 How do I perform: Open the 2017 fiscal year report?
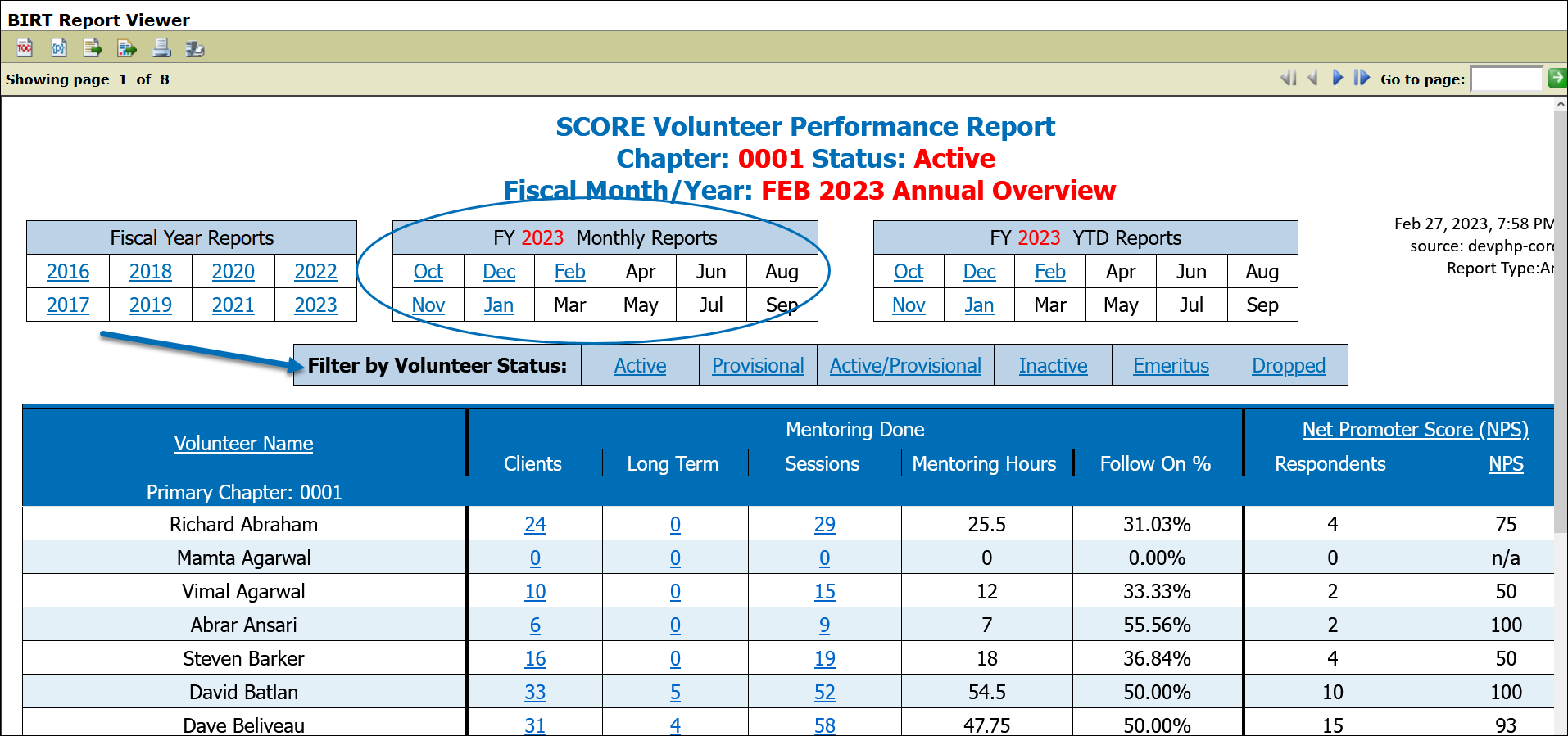click(x=68, y=305)
